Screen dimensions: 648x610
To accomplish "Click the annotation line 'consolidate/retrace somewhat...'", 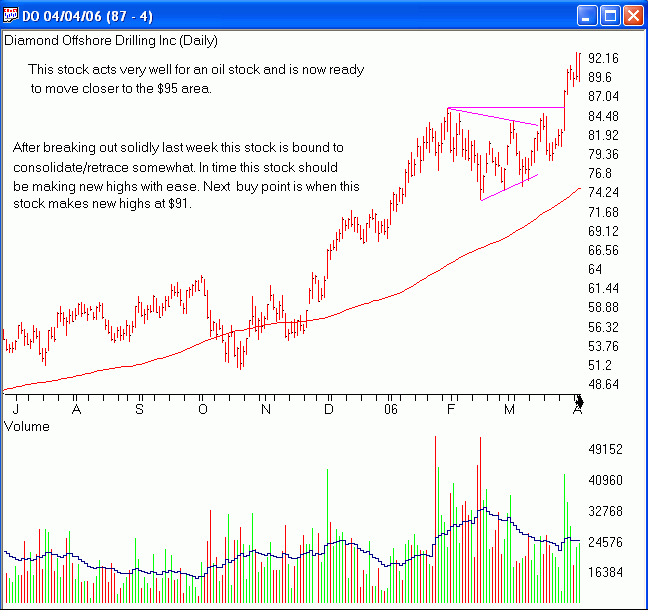I will click(175, 167).
